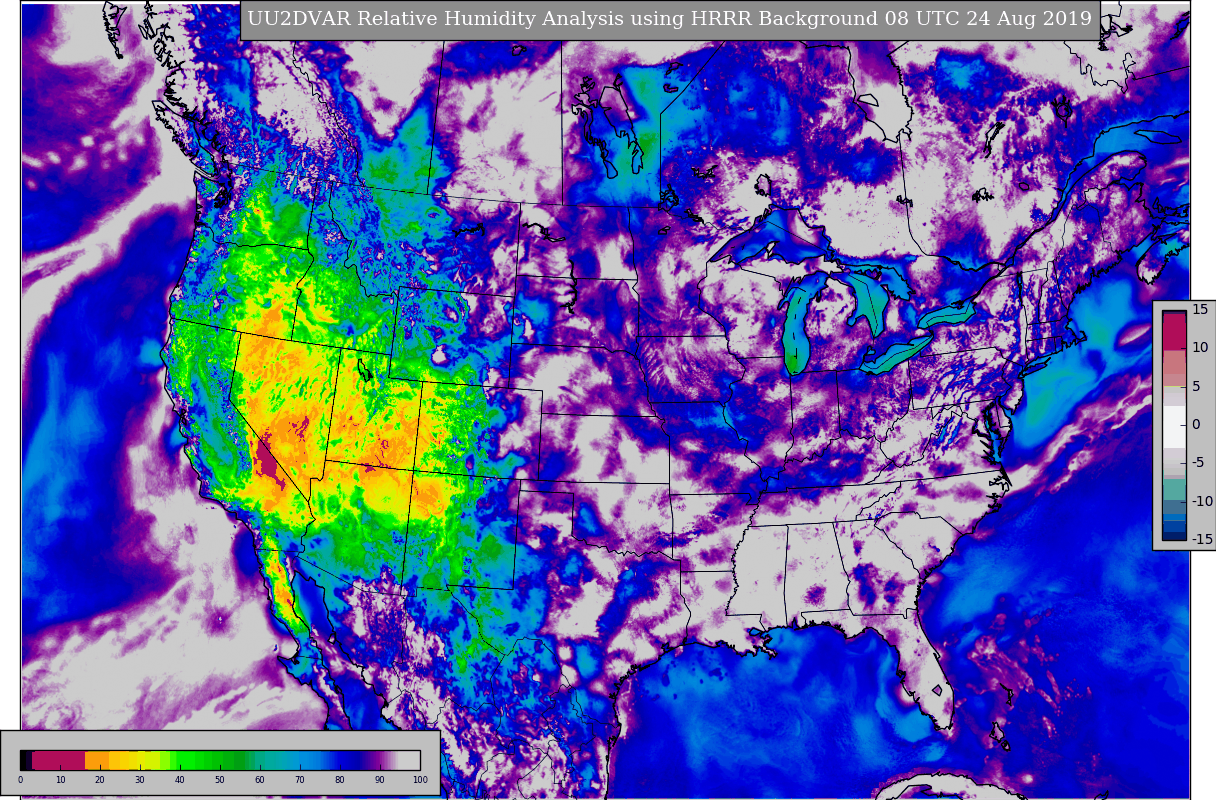
Task: Click the -5 label on the right colorbar
Action: coord(1198,462)
